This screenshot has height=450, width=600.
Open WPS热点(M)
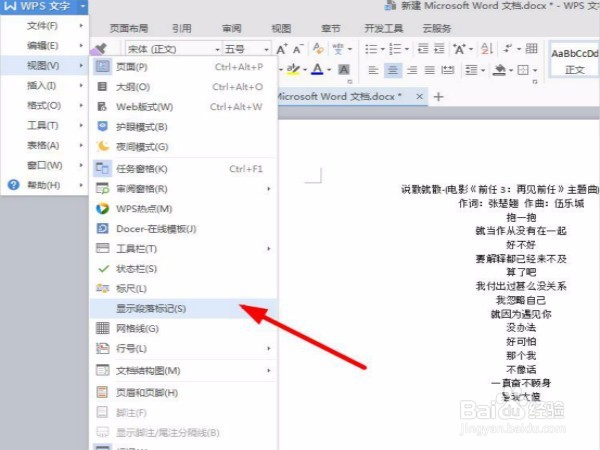tap(183, 209)
